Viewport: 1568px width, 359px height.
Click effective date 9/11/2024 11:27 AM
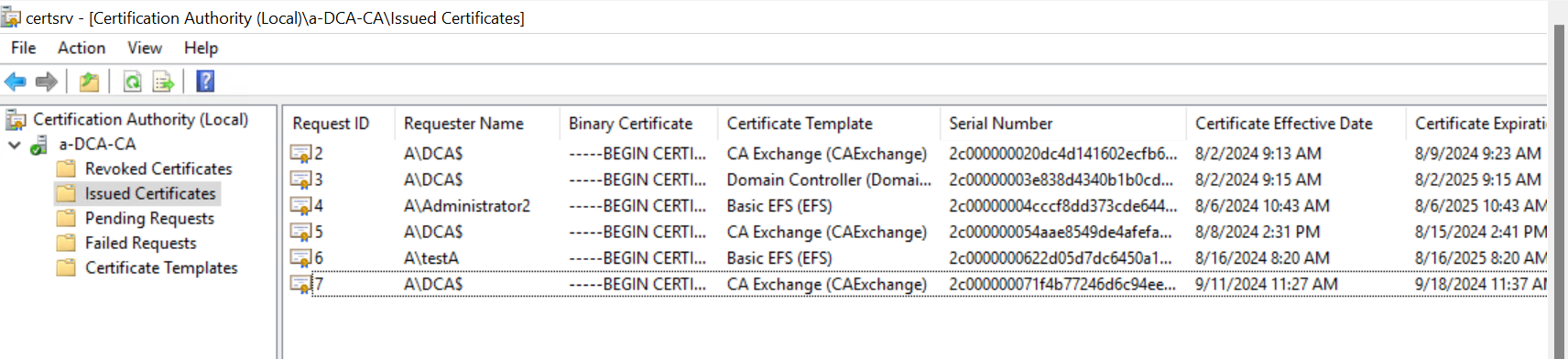(1267, 285)
